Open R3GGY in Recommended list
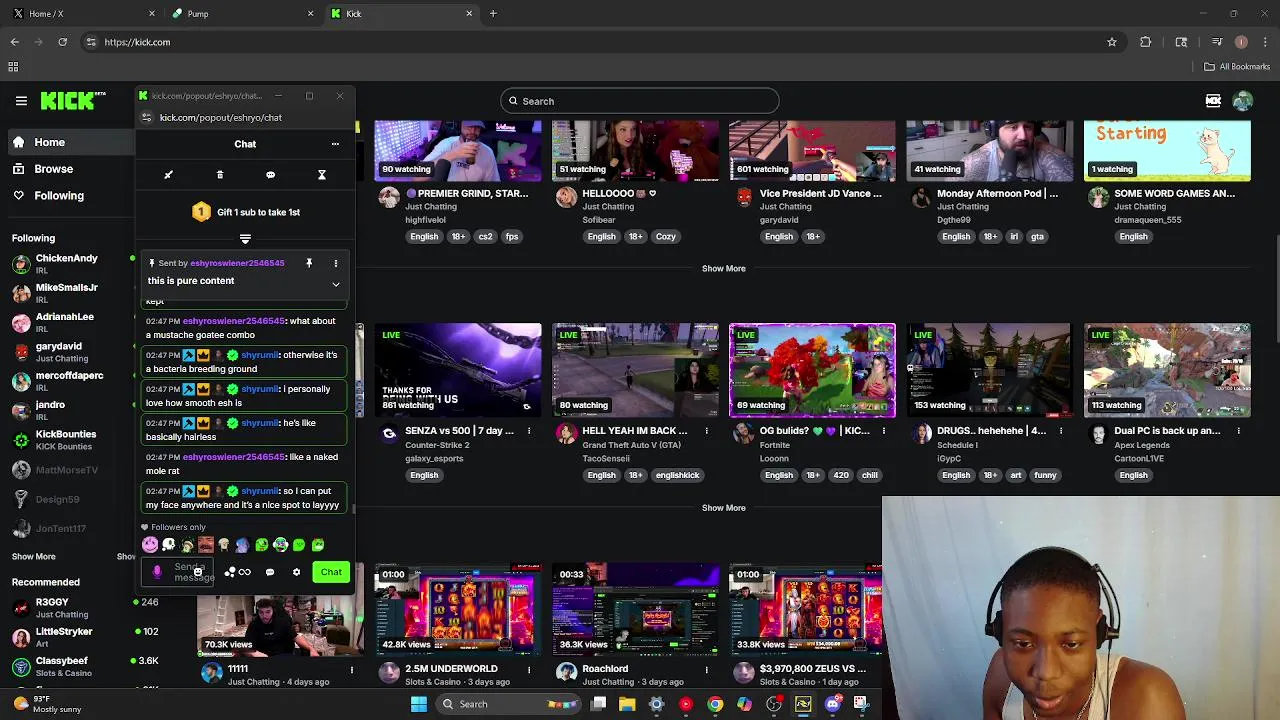 pyautogui.click(x=66, y=608)
